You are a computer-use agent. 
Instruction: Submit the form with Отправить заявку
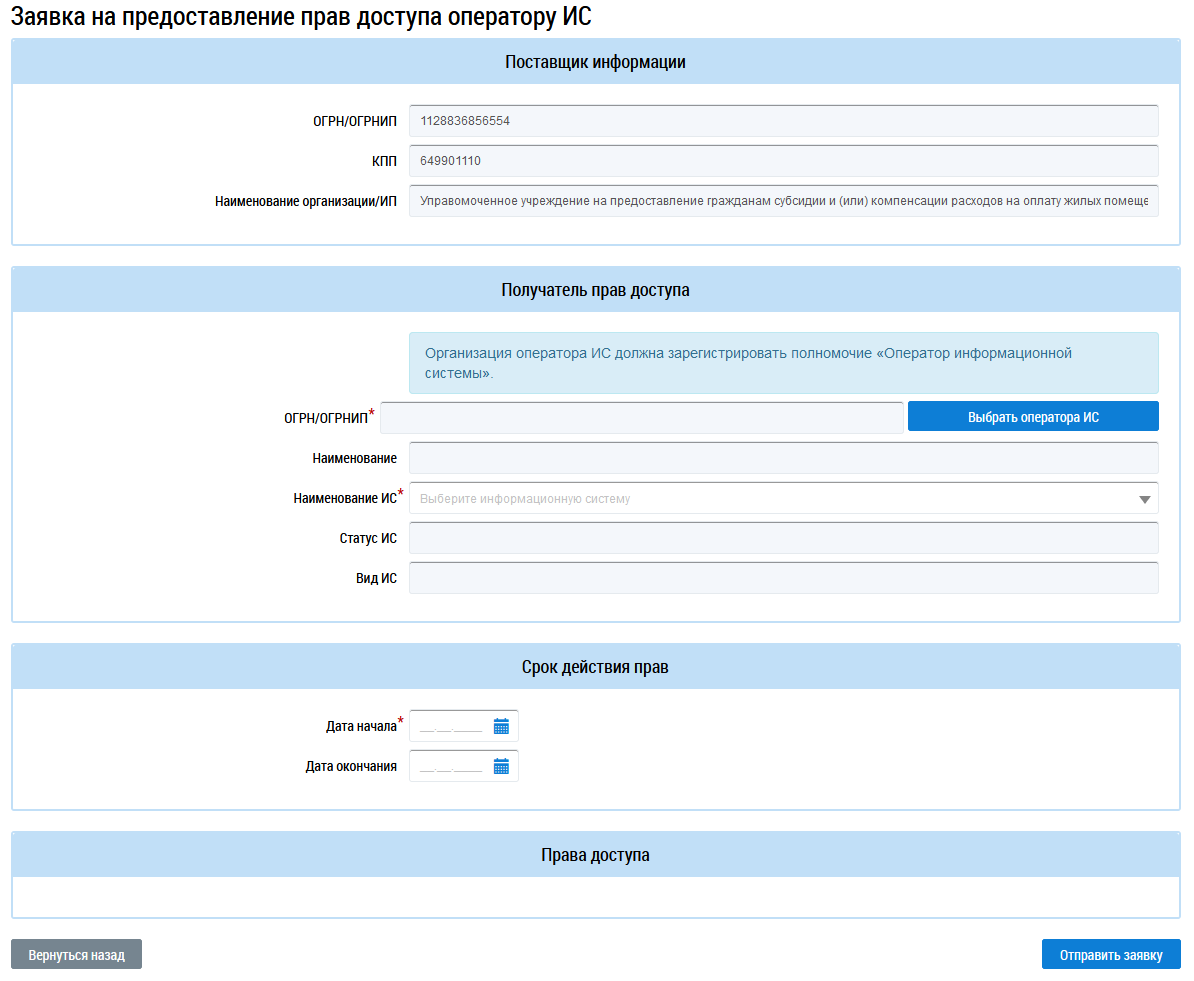click(1110, 955)
